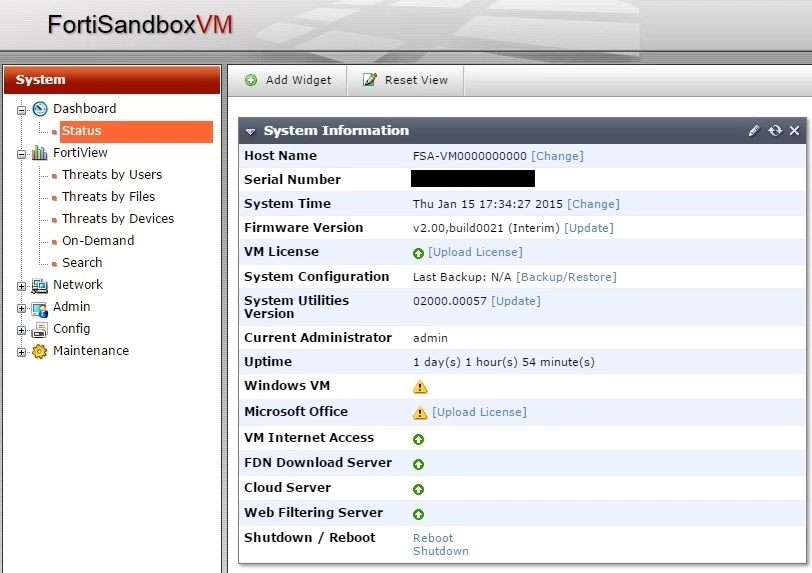Click the Add Widget button
The height and width of the screenshot is (573, 812).
pyautogui.click(x=288, y=80)
